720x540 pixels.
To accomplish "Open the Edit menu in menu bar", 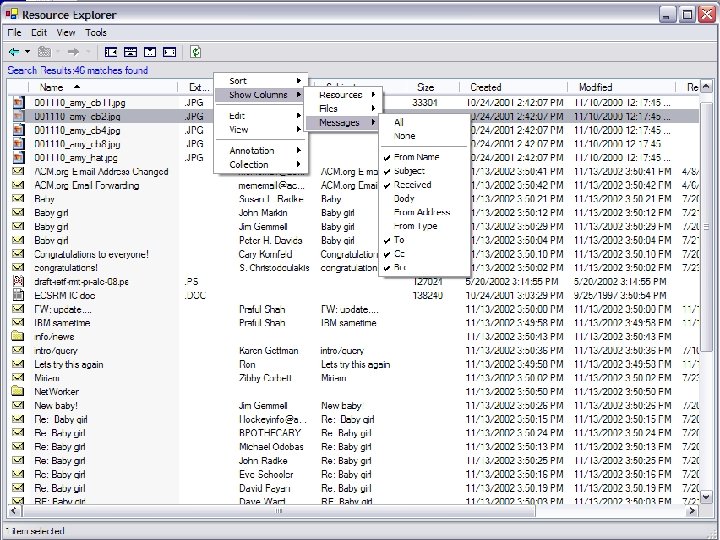I will coord(39,33).
